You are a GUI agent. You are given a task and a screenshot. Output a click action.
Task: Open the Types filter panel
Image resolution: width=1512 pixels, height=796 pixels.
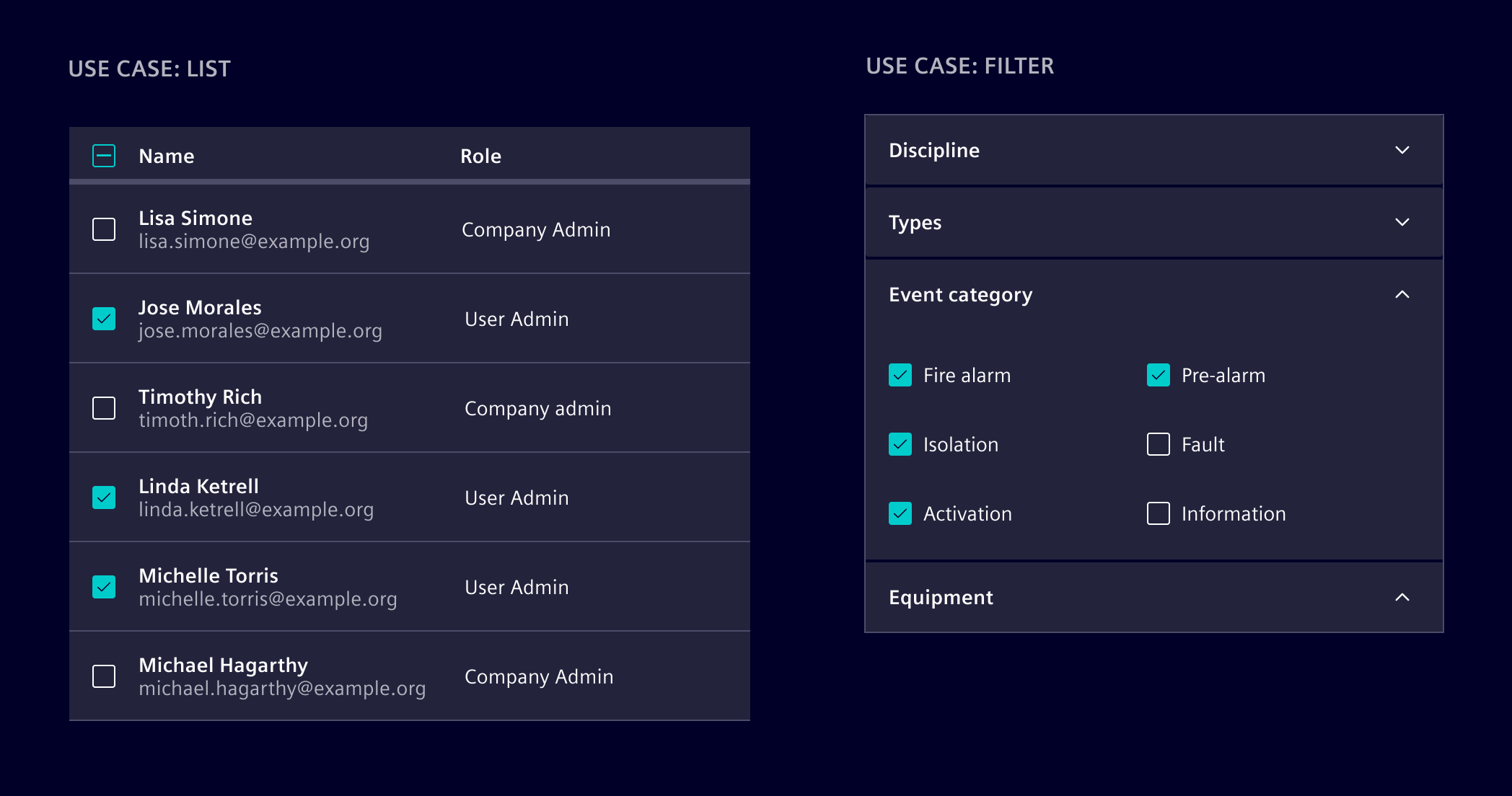pyautogui.click(x=1402, y=223)
